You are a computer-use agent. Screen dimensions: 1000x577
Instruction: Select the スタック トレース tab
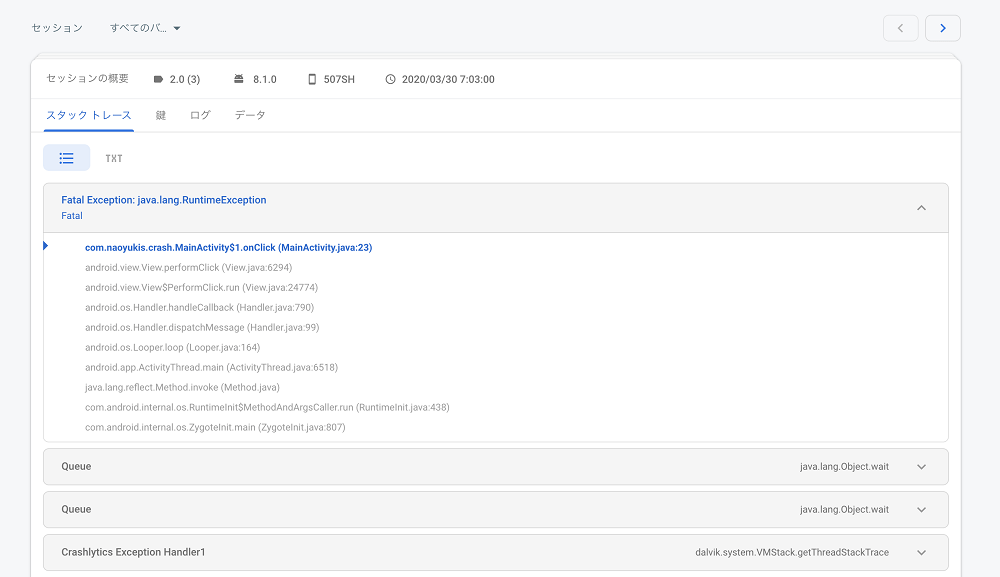point(89,115)
